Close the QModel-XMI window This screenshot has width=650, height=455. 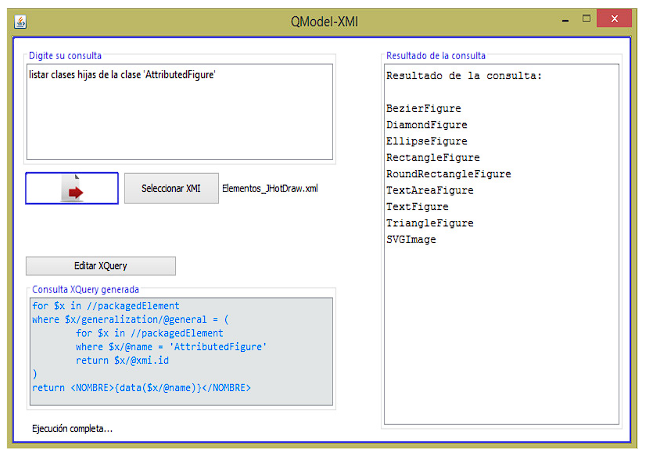coord(620,19)
